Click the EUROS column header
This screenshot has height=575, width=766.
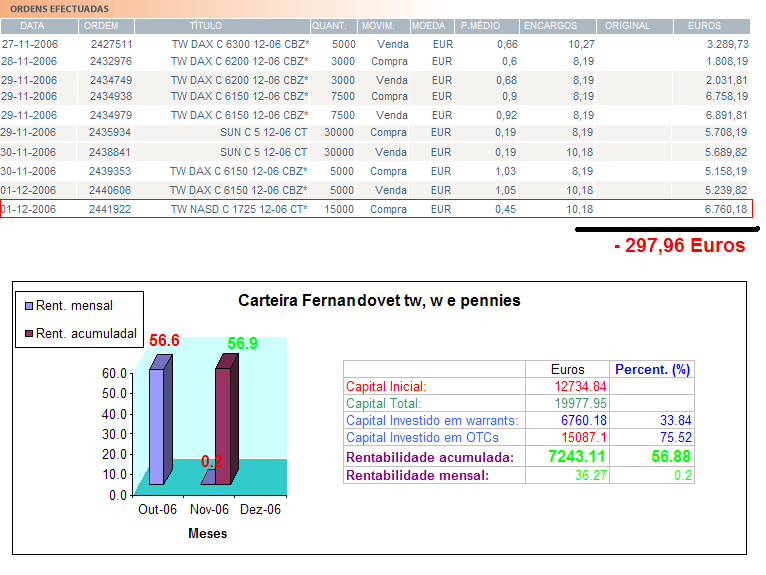pyautogui.click(x=712, y=26)
